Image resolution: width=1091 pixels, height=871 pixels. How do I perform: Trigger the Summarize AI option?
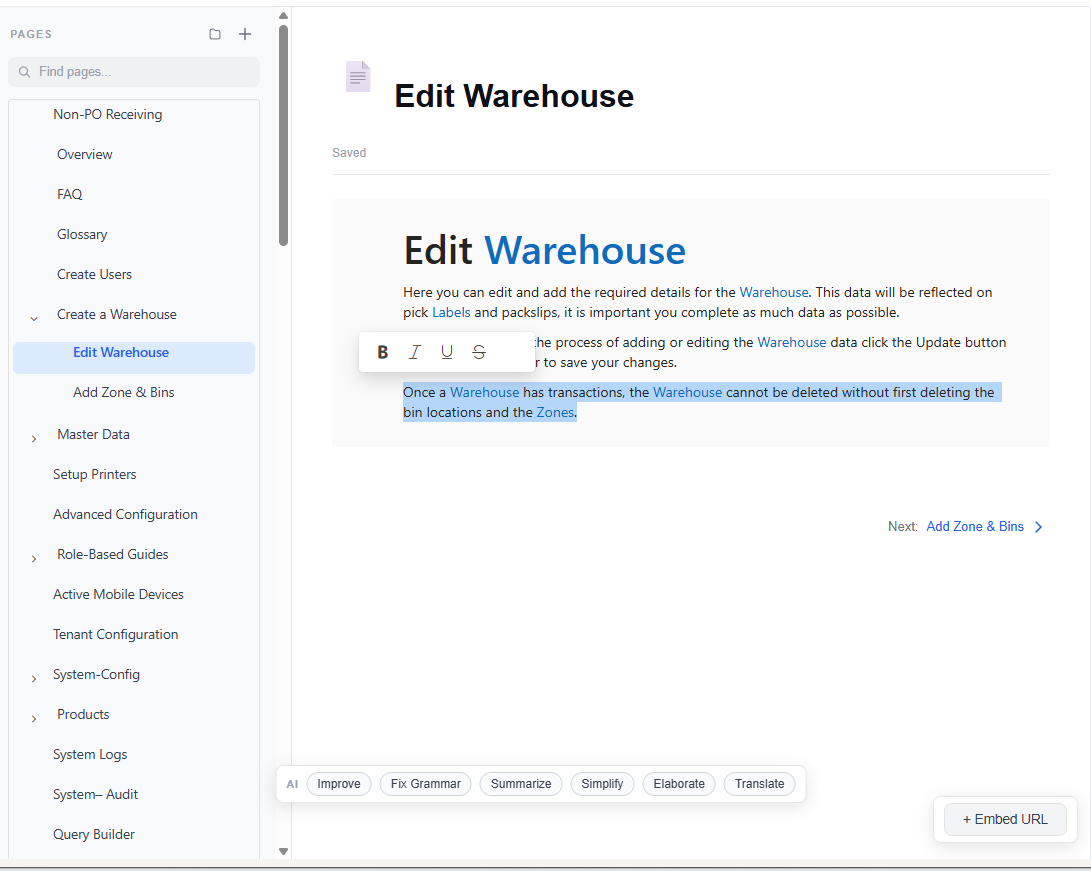click(521, 784)
